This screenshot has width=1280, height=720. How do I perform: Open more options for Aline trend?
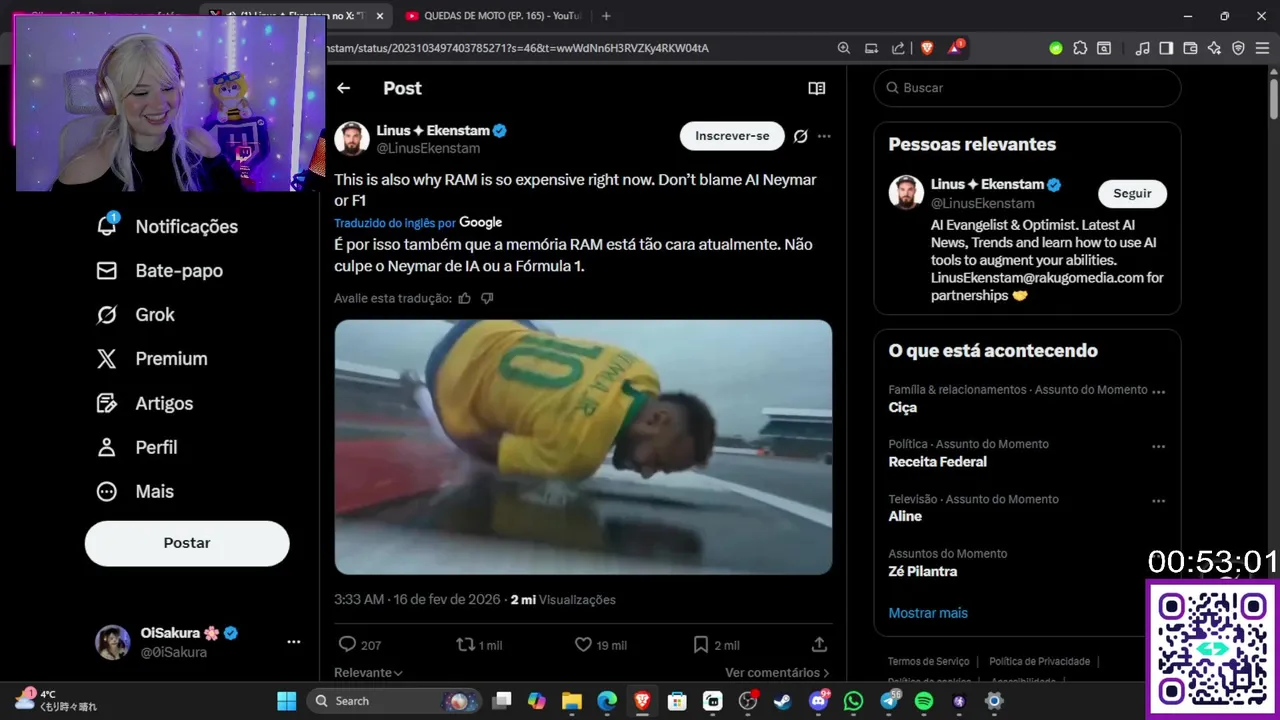click(x=1158, y=501)
